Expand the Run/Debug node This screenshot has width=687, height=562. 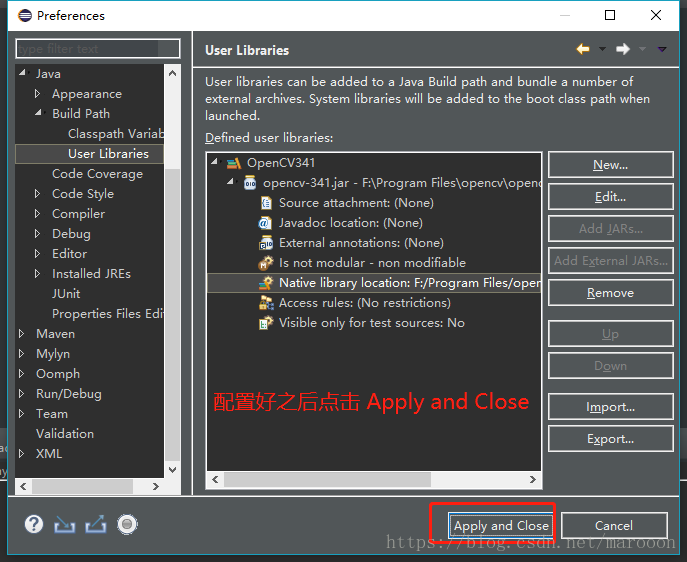pos(21,393)
